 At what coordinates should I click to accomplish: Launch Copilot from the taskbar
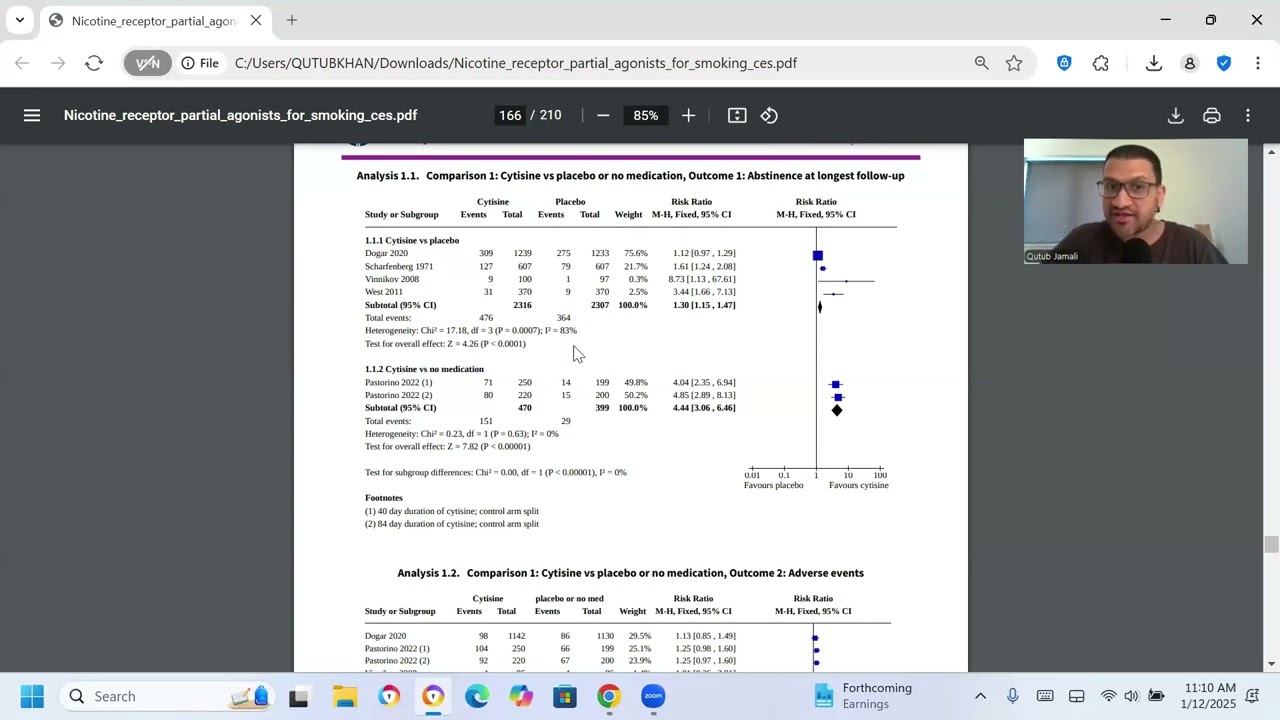point(521,696)
